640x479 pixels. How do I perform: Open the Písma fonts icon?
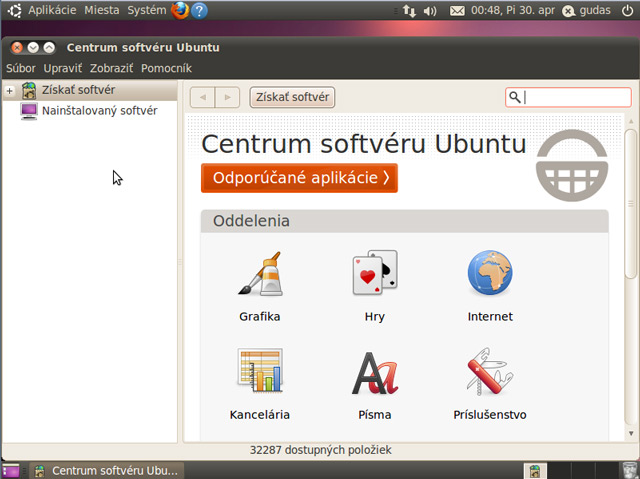(375, 373)
